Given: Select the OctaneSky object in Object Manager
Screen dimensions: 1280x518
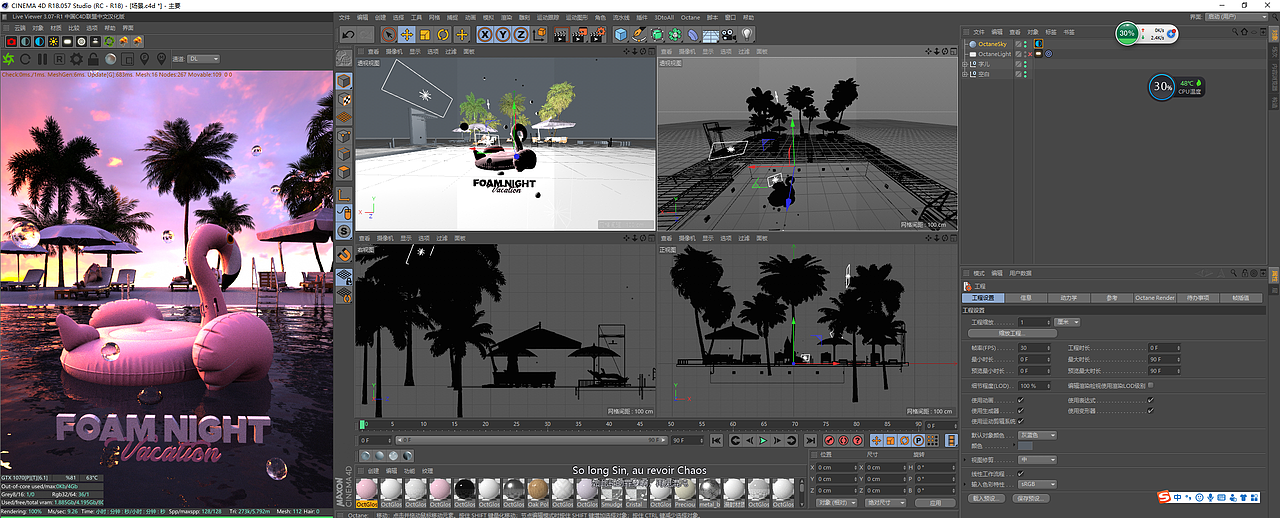Looking at the screenshot, I should (x=993, y=44).
